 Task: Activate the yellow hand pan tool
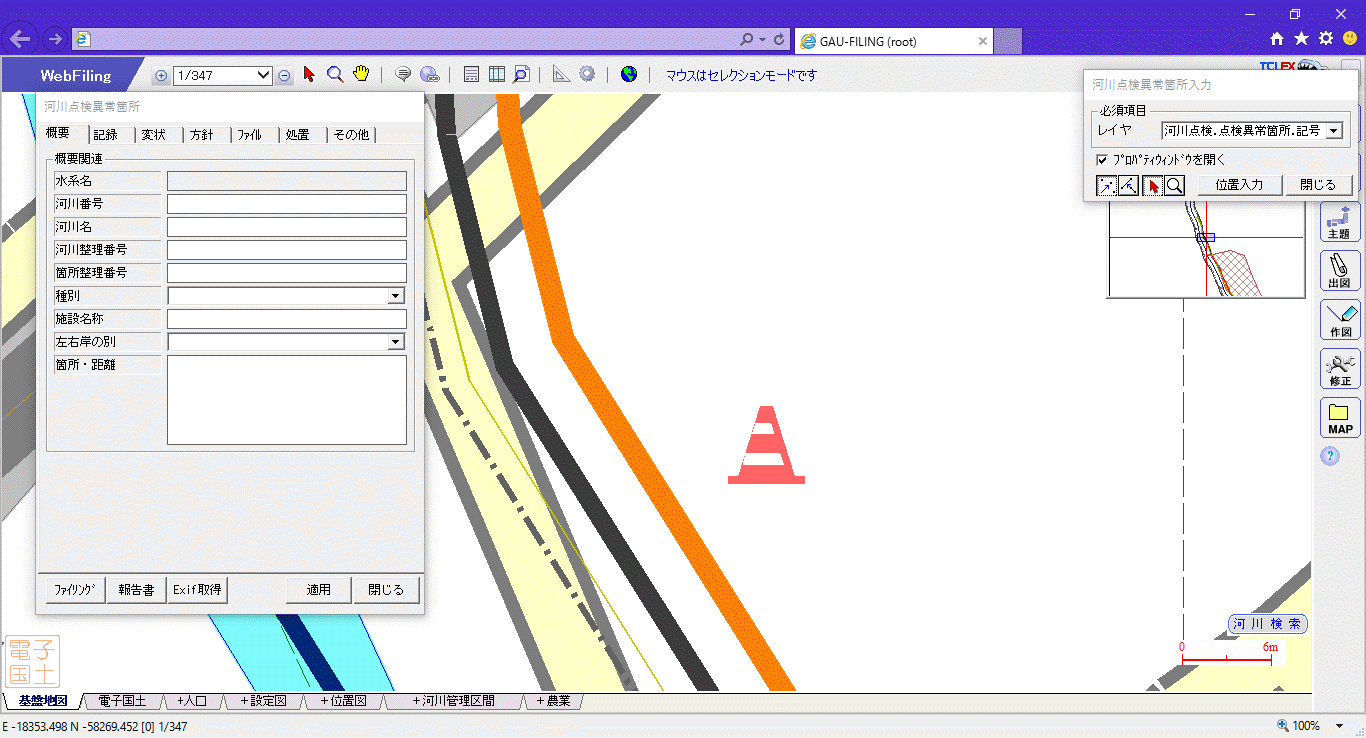361,74
